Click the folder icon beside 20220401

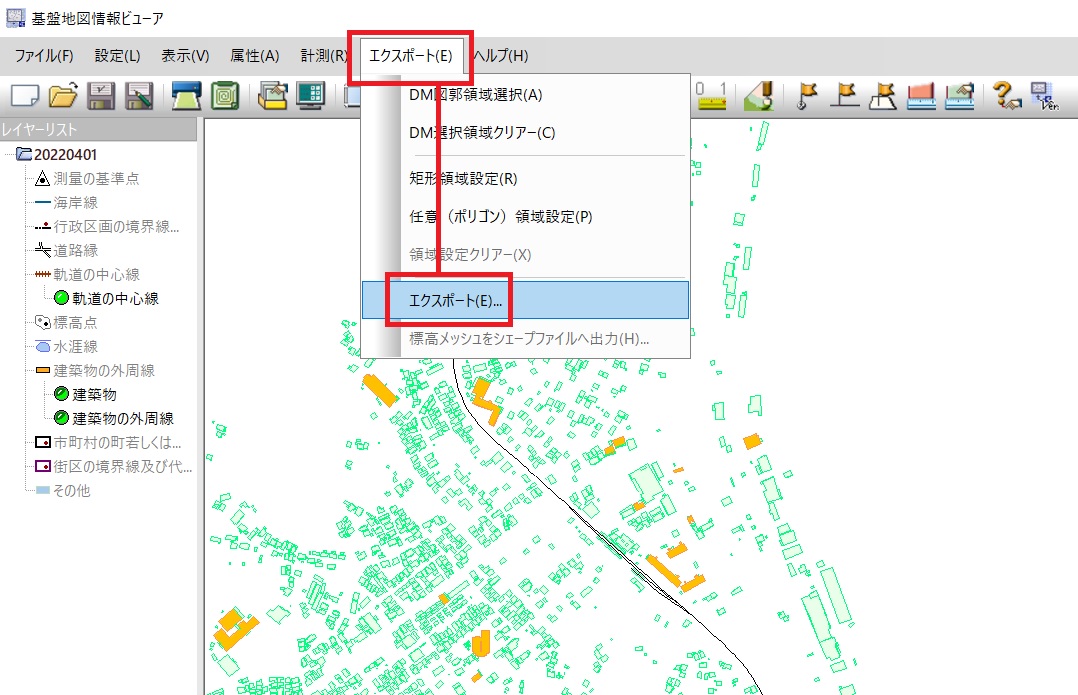click(x=24, y=154)
